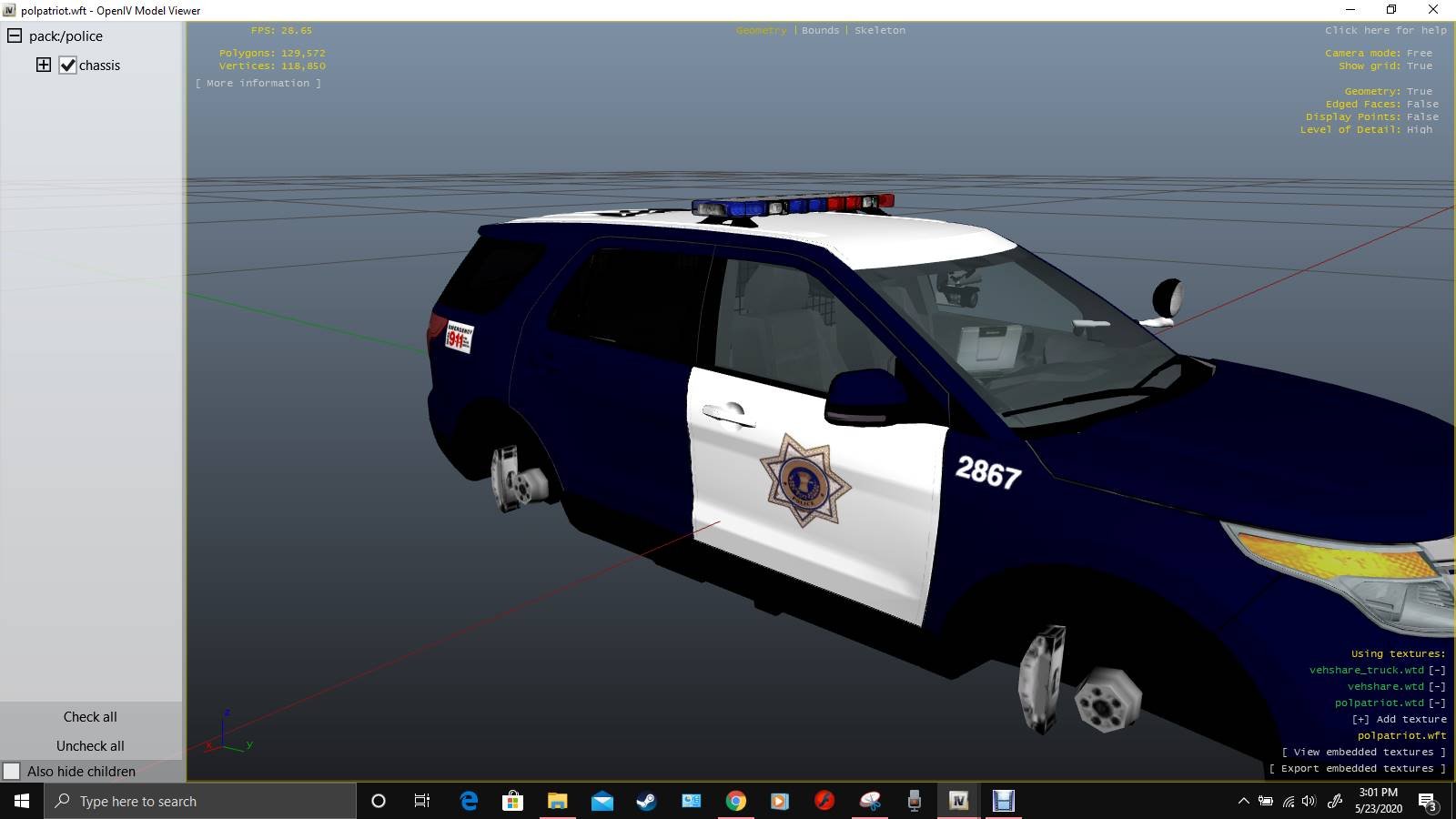Change the Level of Detail setting
This screenshot has width=1456, height=819.
pos(1366,129)
